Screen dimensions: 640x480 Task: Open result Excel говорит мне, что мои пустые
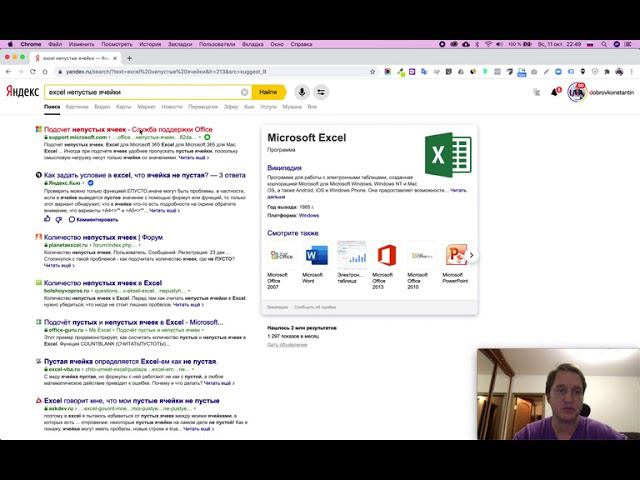(x=131, y=400)
